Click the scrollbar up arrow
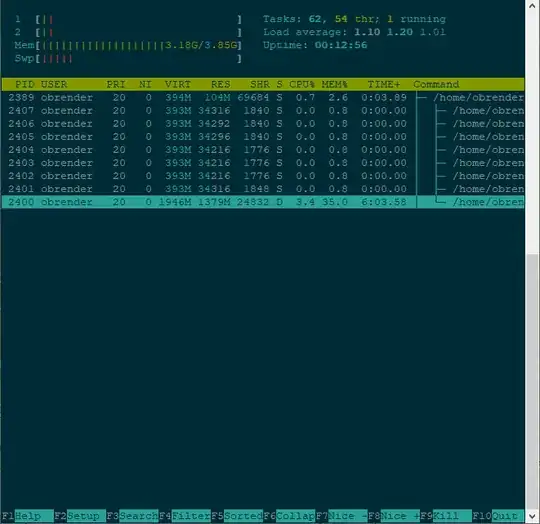The width and height of the screenshot is (540, 524). tap(532, 5)
